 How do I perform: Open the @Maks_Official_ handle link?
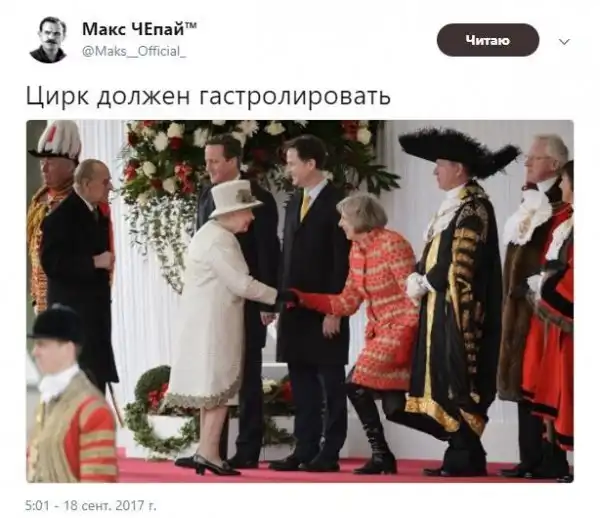pyautogui.click(x=134, y=51)
